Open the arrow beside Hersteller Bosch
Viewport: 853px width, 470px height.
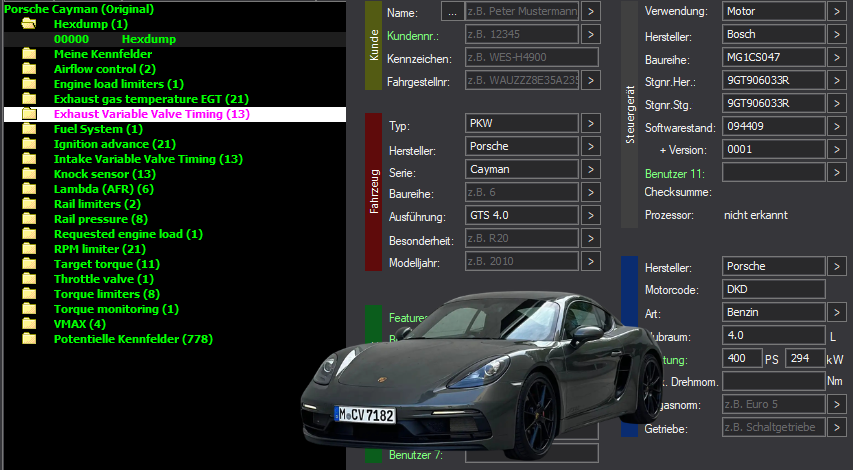point(837,34)
